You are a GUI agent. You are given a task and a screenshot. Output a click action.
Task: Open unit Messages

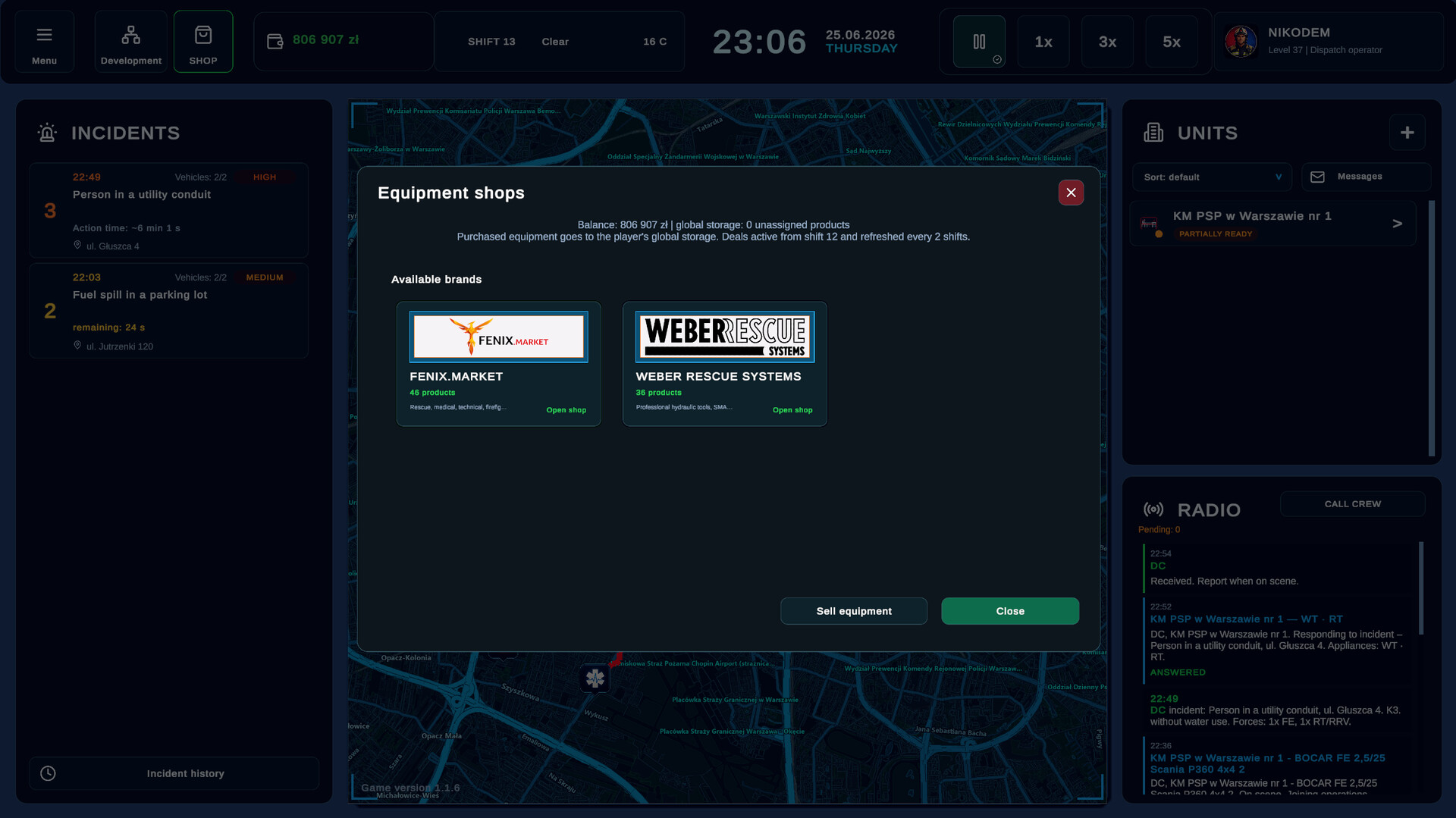click(x=1366, y=177)
